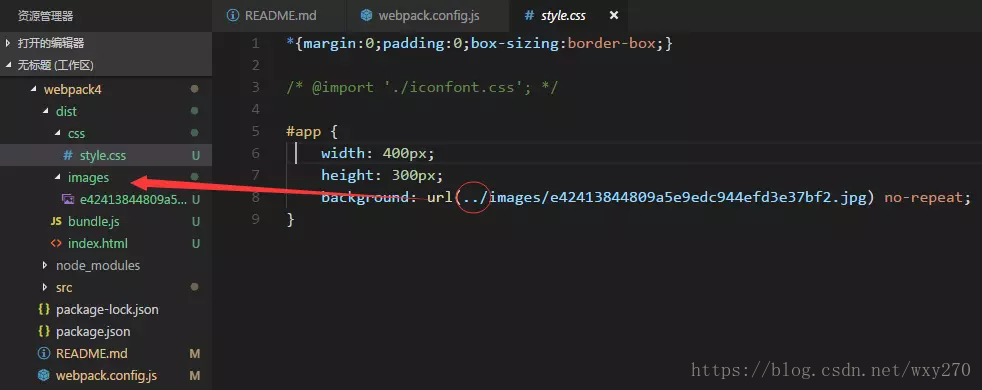Collapse the webpack4 folder arrow
This screenshot has width=982, height=390.
[33, 90]
